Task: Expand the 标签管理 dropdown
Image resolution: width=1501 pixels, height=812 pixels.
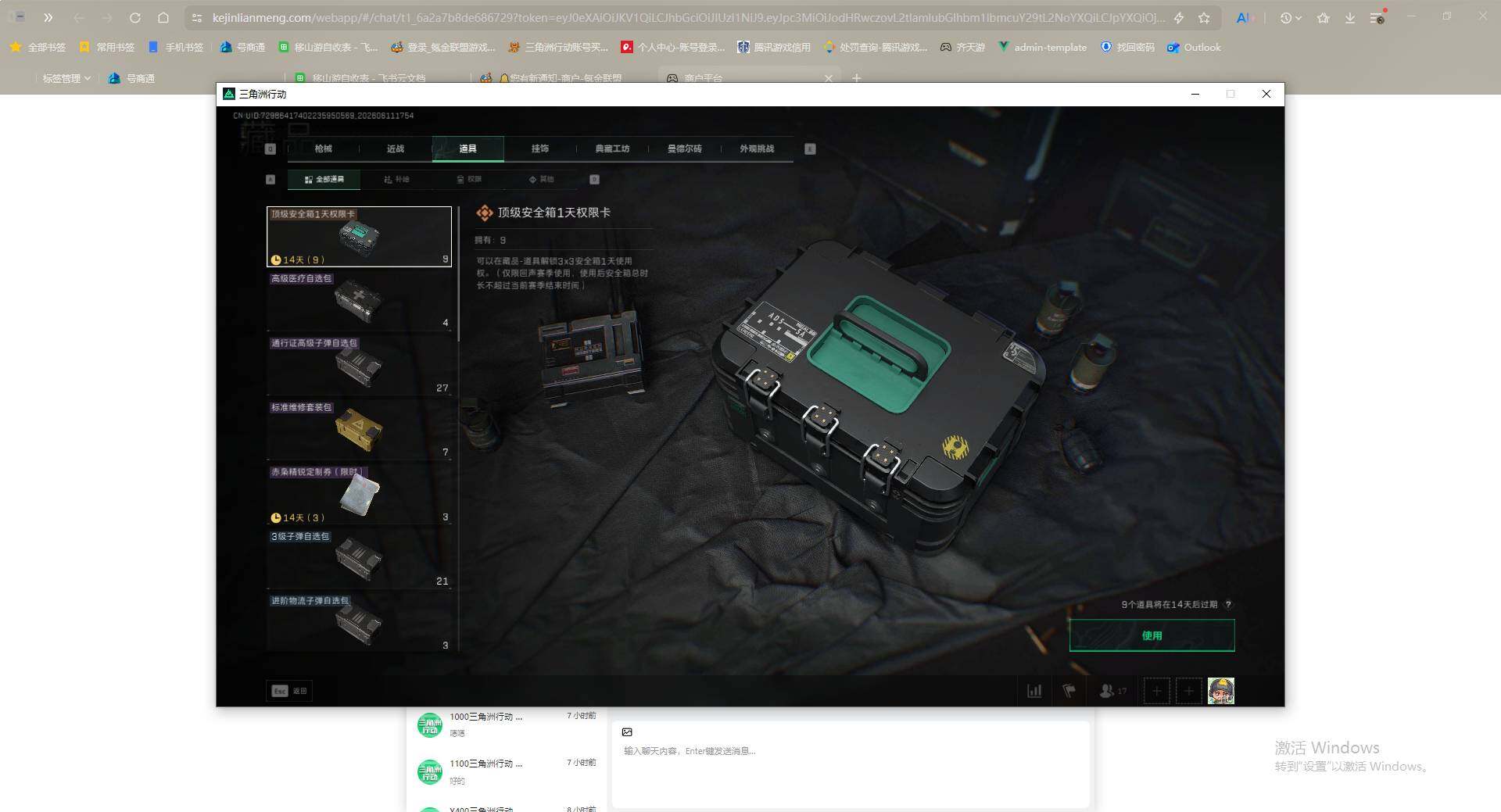Action: [x=66, y=78]
